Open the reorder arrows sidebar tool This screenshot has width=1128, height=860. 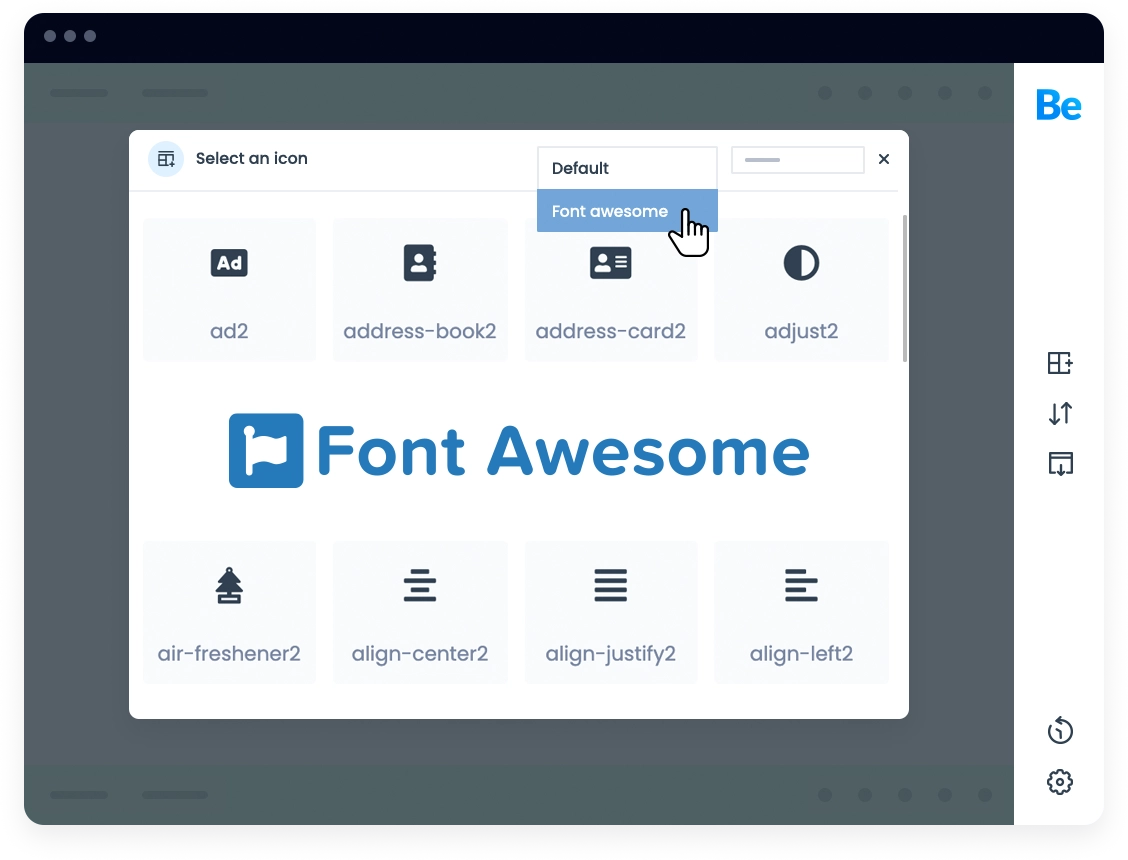coord(1060,413)
